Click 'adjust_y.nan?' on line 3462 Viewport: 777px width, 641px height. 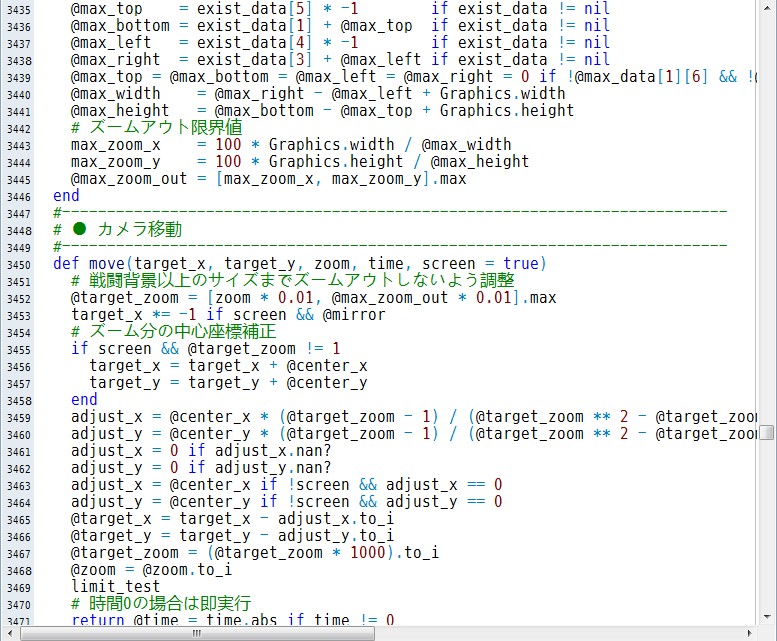pyautogui.click(x=273, y=467)
